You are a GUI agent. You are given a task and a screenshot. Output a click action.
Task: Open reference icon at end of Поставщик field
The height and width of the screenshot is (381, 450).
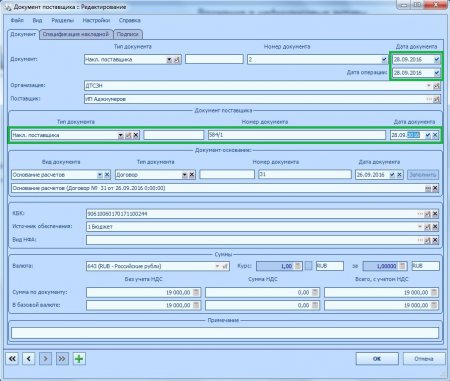pyautogui.click(x=436, y=99)
